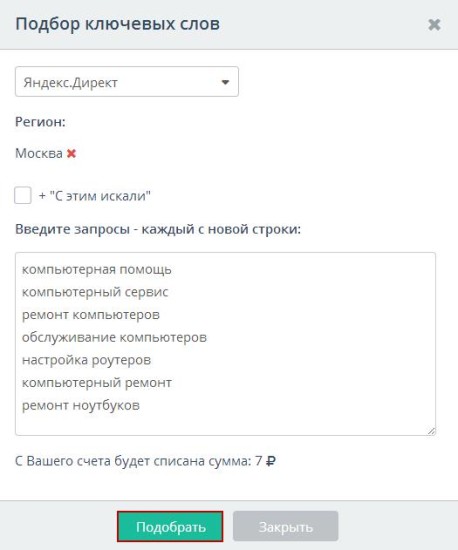Place cursor on "ремонт ноутбуков" line
Image resolution: width=458 pixels, height=550 pixels.
coord(81,405)
